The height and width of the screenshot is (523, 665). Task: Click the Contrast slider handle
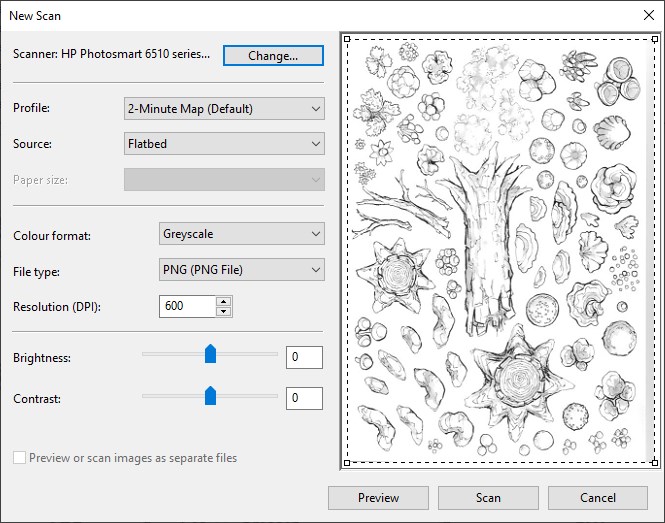210,396
